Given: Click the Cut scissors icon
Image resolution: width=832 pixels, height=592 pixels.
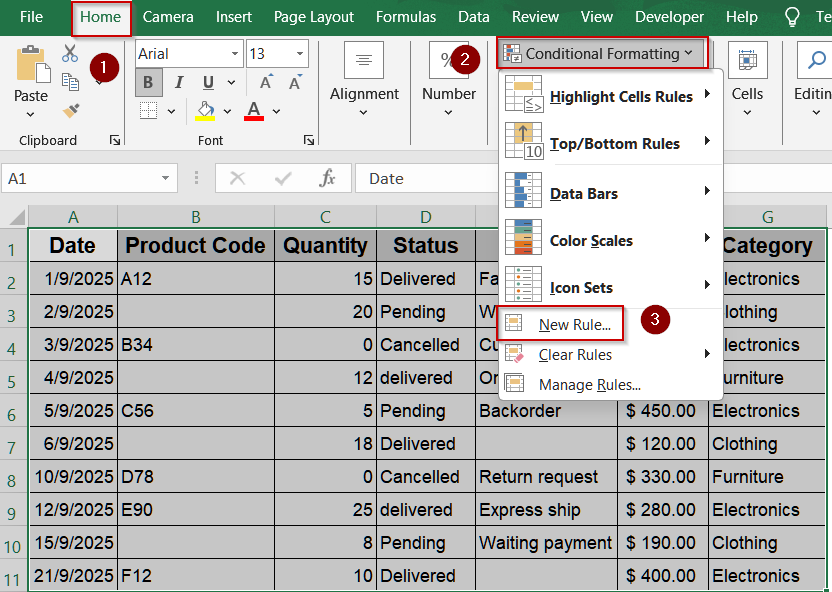Looking at the screenshot, I should click(70, 54).
